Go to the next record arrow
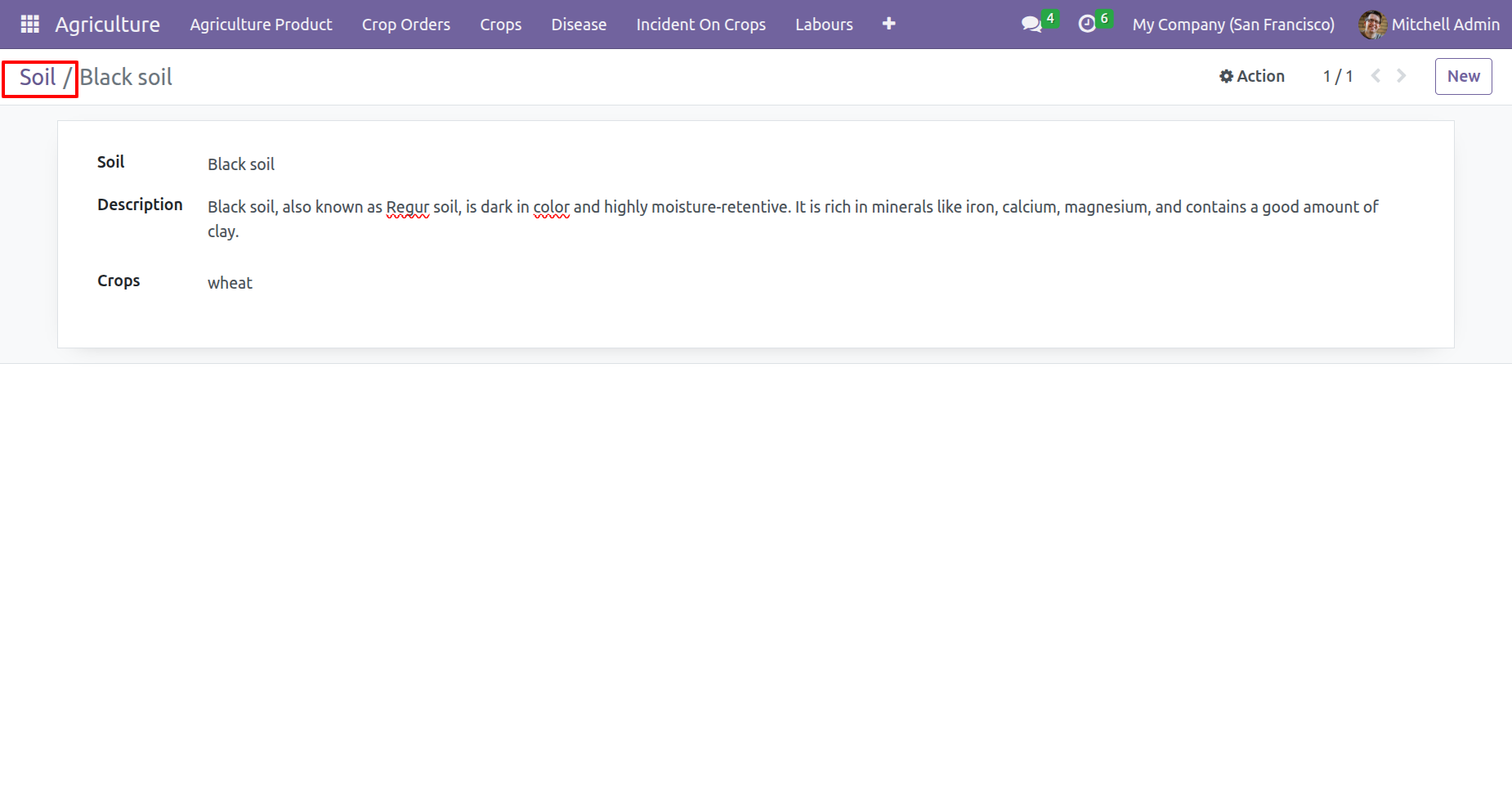1512x790 pixels. tap(1402, 76)
